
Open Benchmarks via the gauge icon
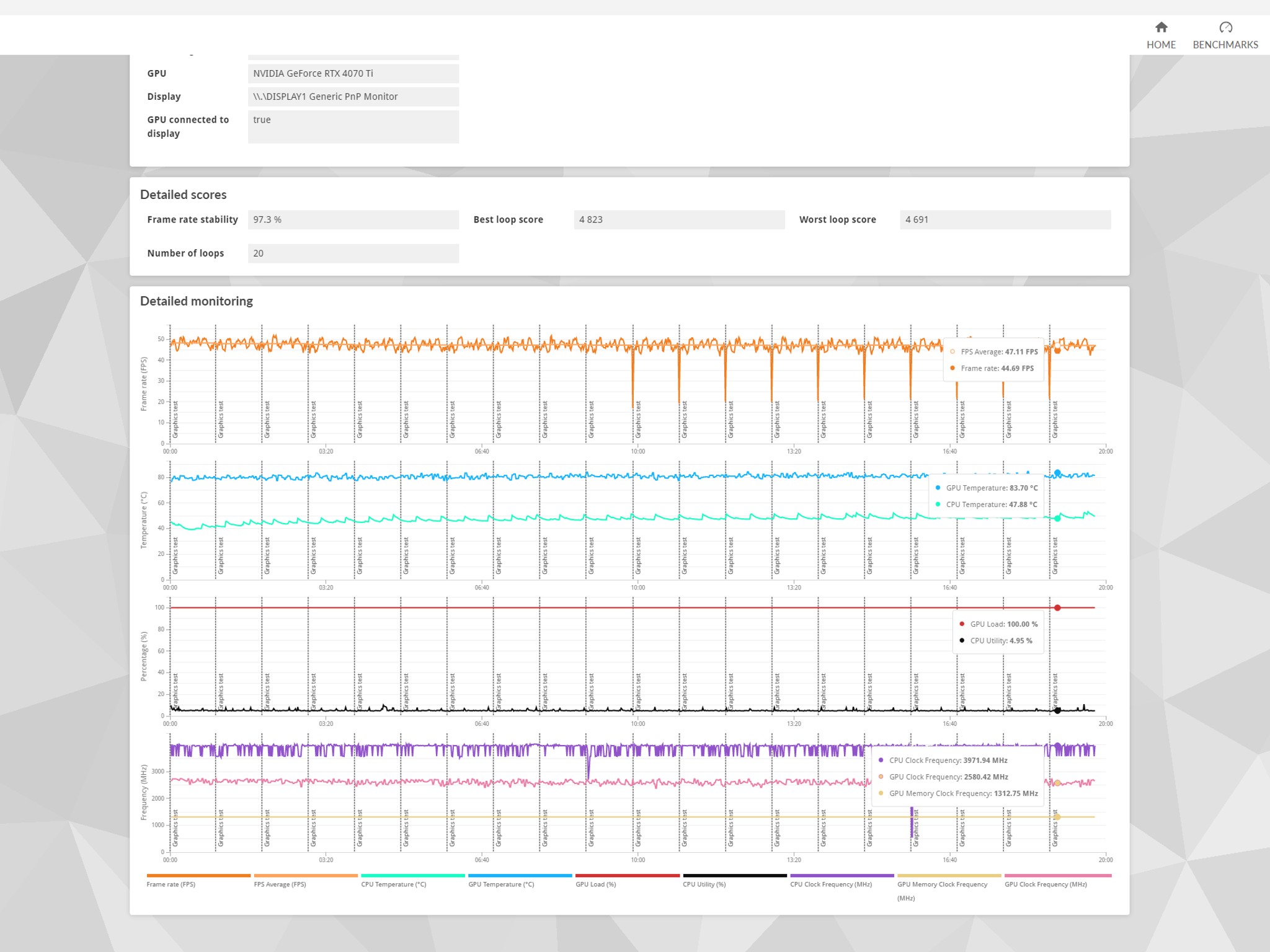coord(1225,27)
